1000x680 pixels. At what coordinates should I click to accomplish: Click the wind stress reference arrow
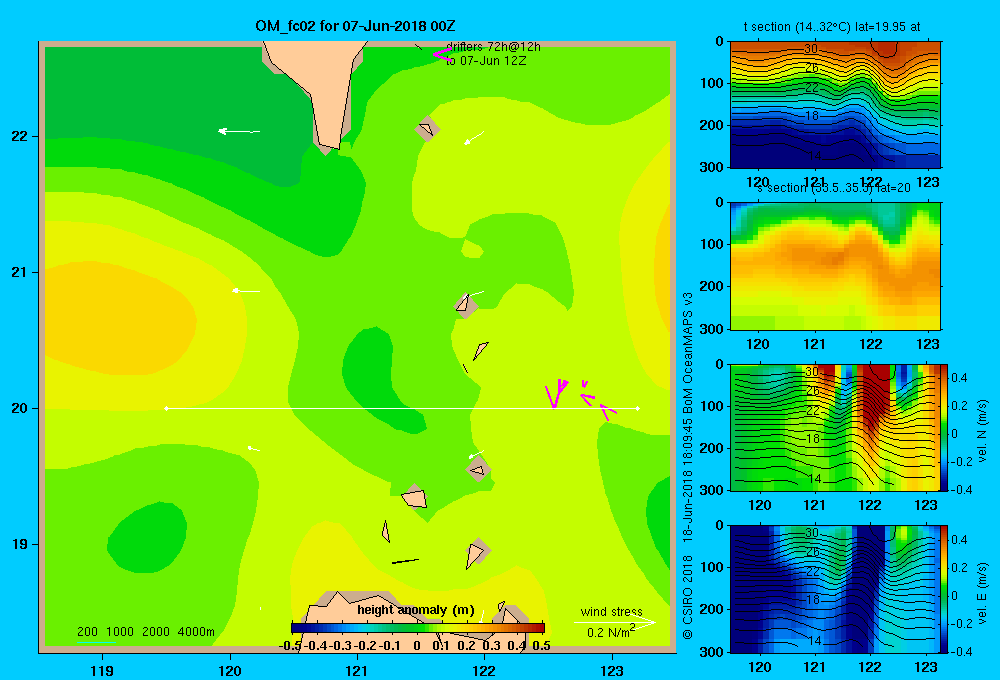point(615,622)
